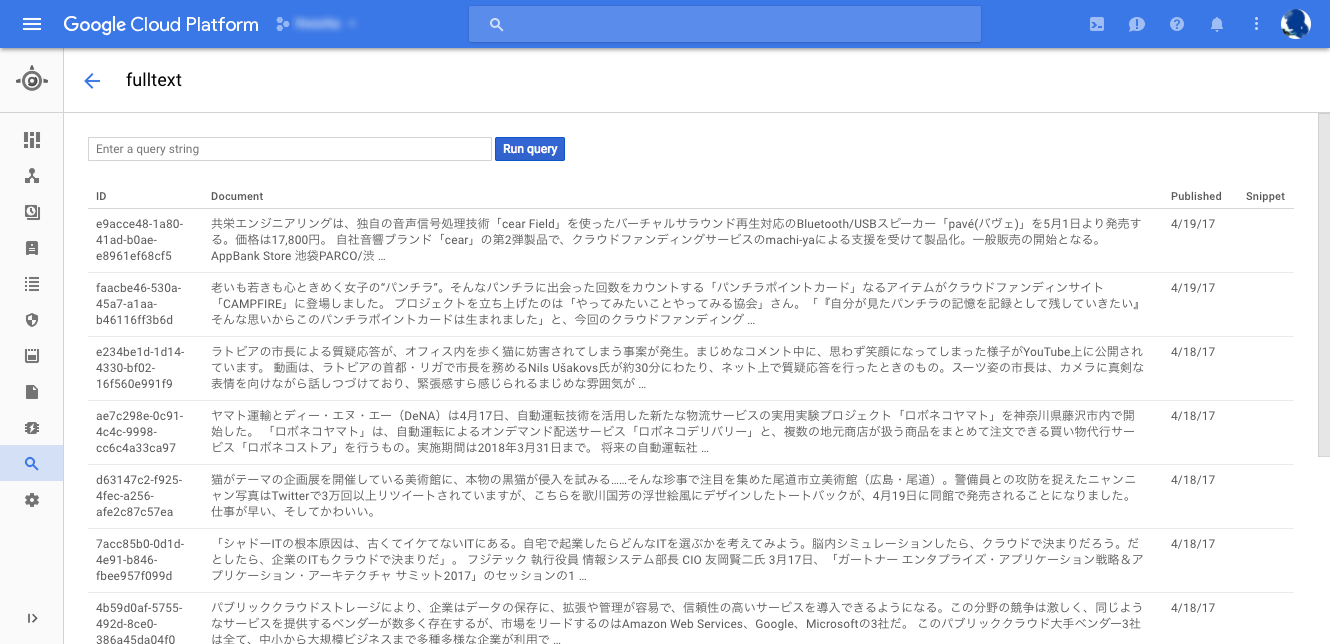Open the Help icon in the top bar
Image resolution: width=1330 pixels, height=644 pixels.
click(1176, 24)
